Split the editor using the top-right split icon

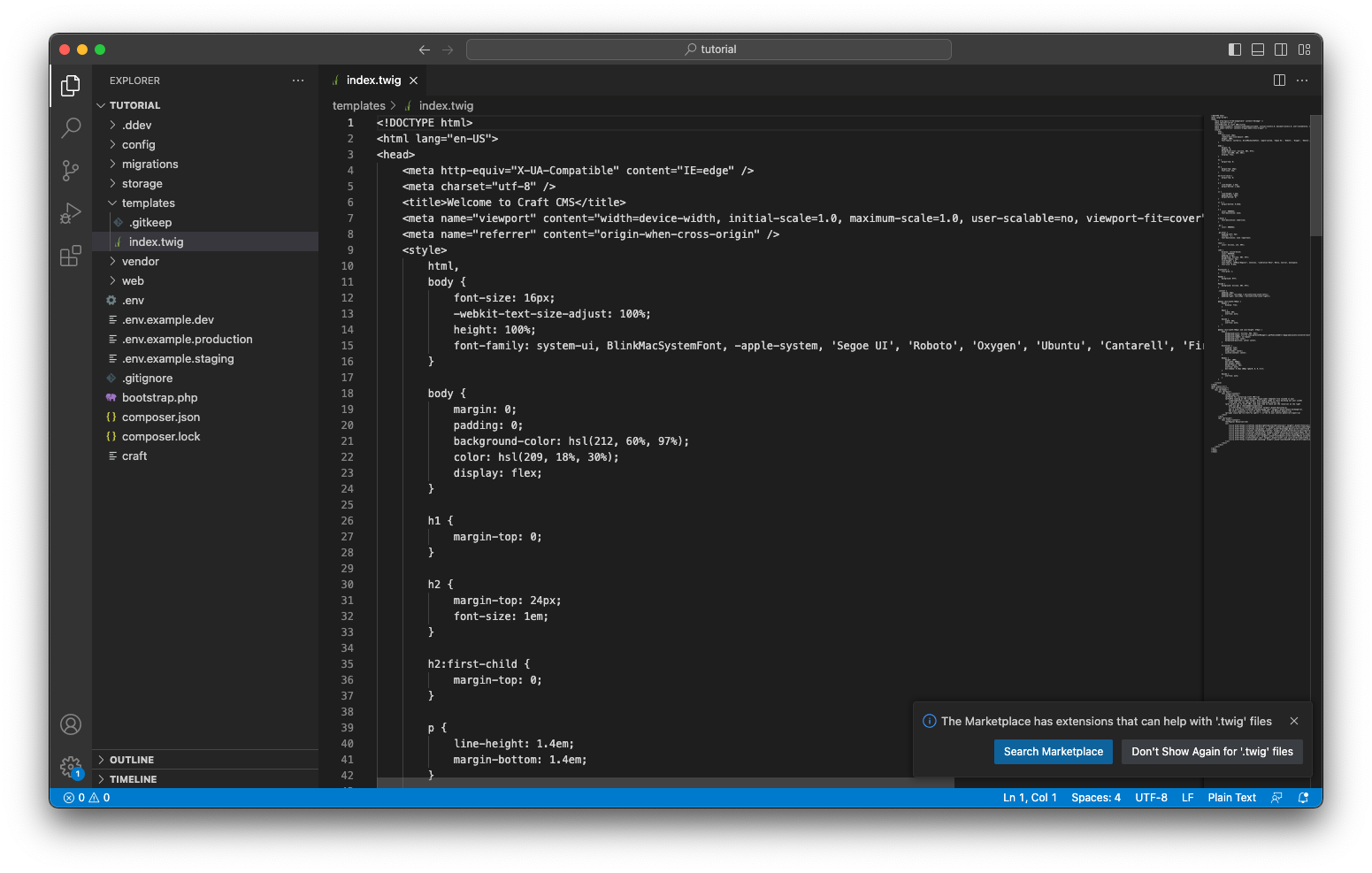coord(1279,80)
